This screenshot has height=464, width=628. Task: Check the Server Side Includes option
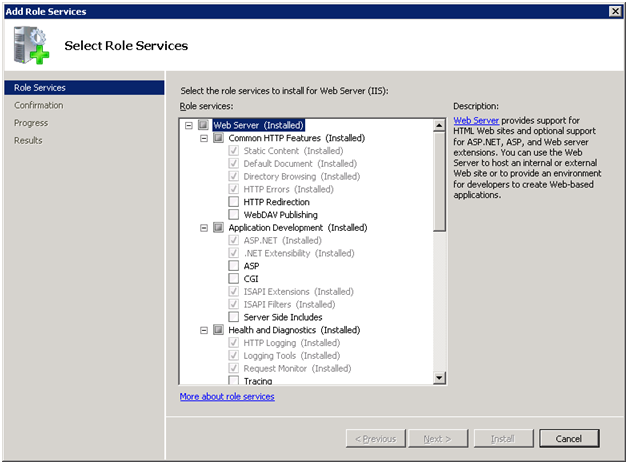pyautogui.click(x=234, y=317)
